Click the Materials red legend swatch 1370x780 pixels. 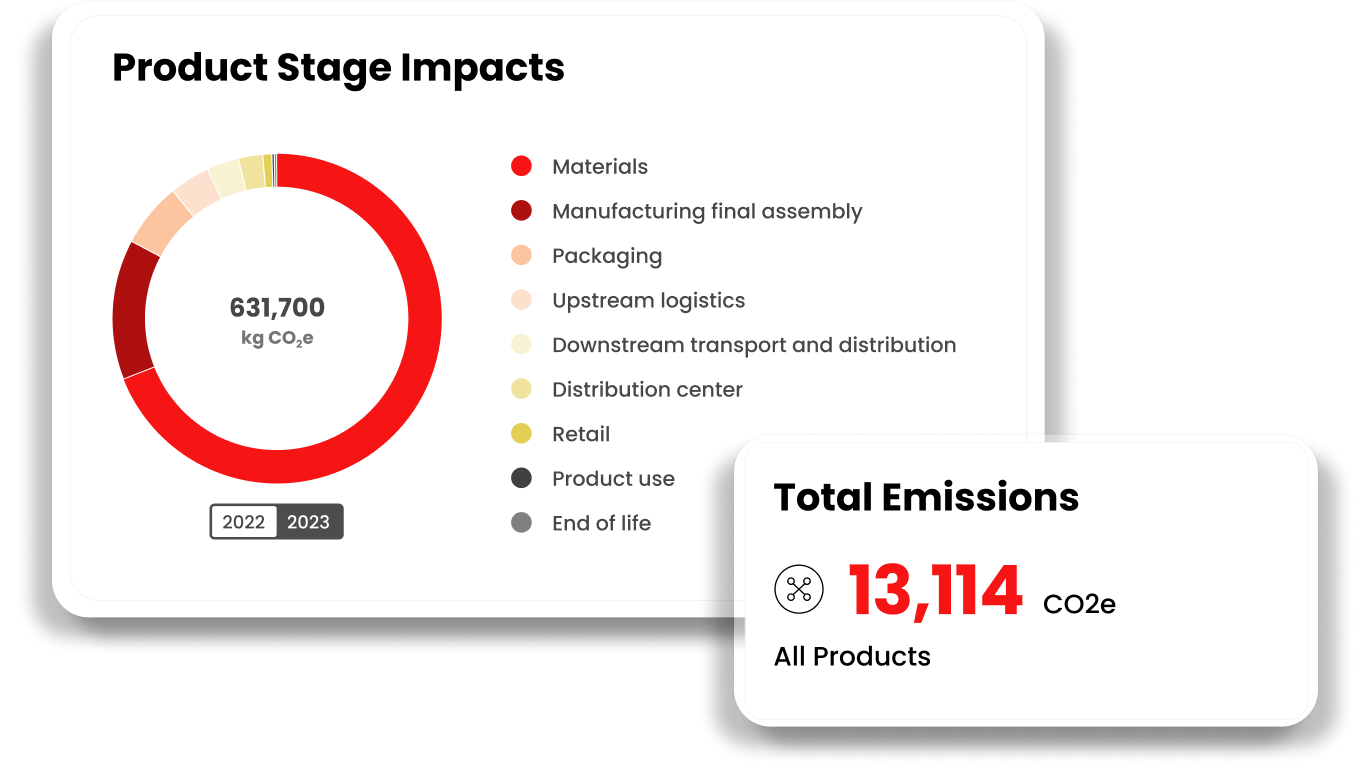(521, 167)
